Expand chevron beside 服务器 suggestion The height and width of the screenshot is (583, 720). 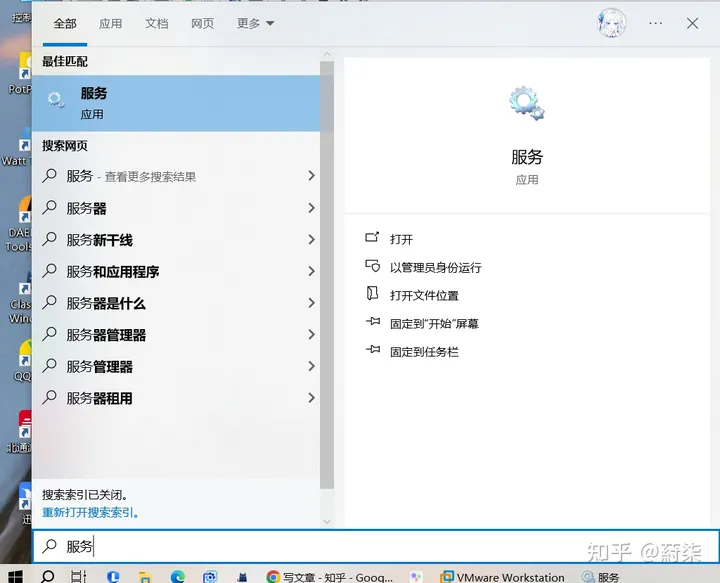click(x=311, y=208)
